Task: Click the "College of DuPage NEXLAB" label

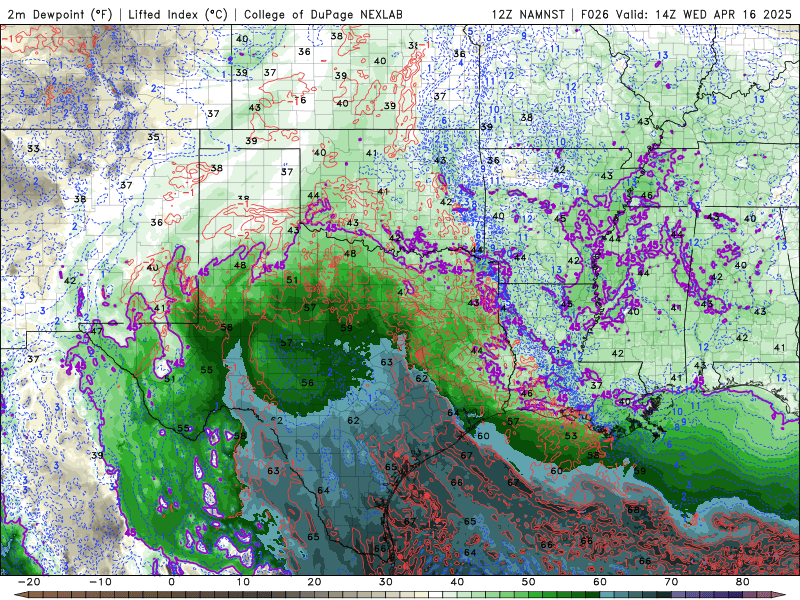Action: 323,14
